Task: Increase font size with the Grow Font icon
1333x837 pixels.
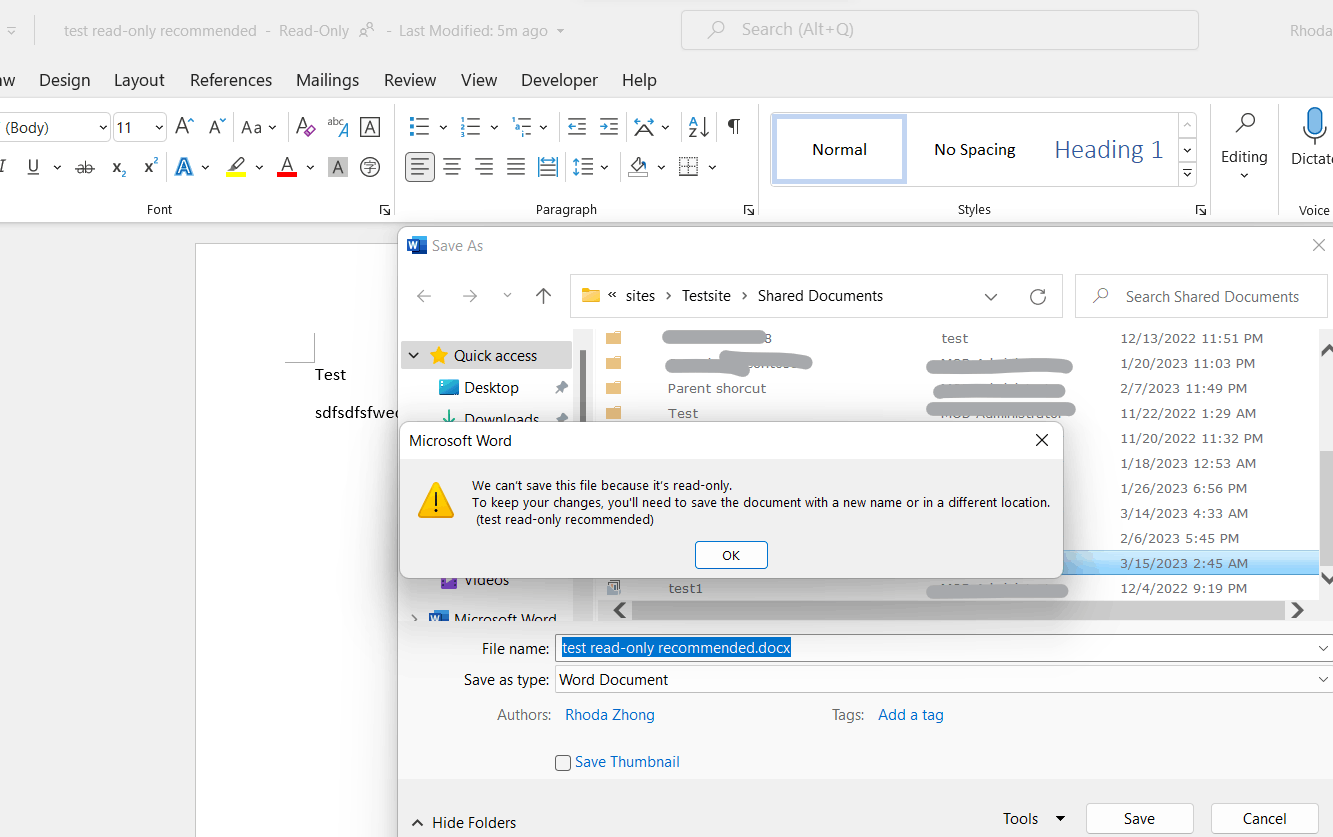Action: (184, 127)
